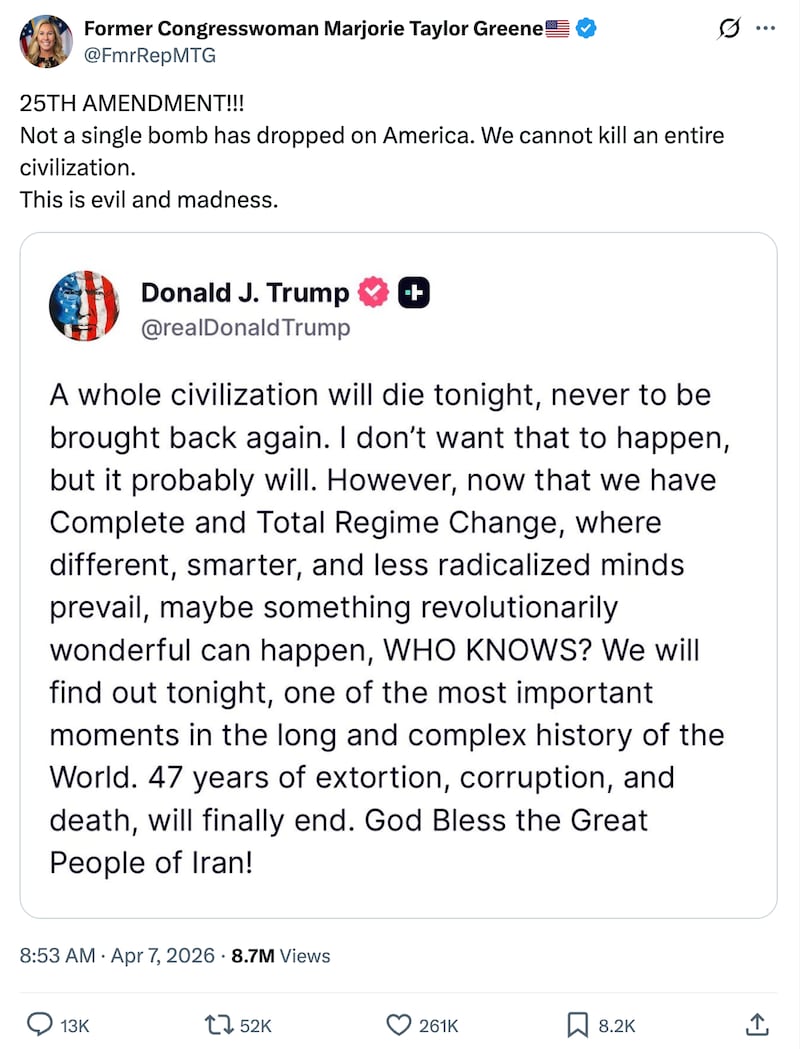Click Marjorie Taylor Greene's profile picture
800x1049 pixels.
pyautogui.click(x=45, y=41)
